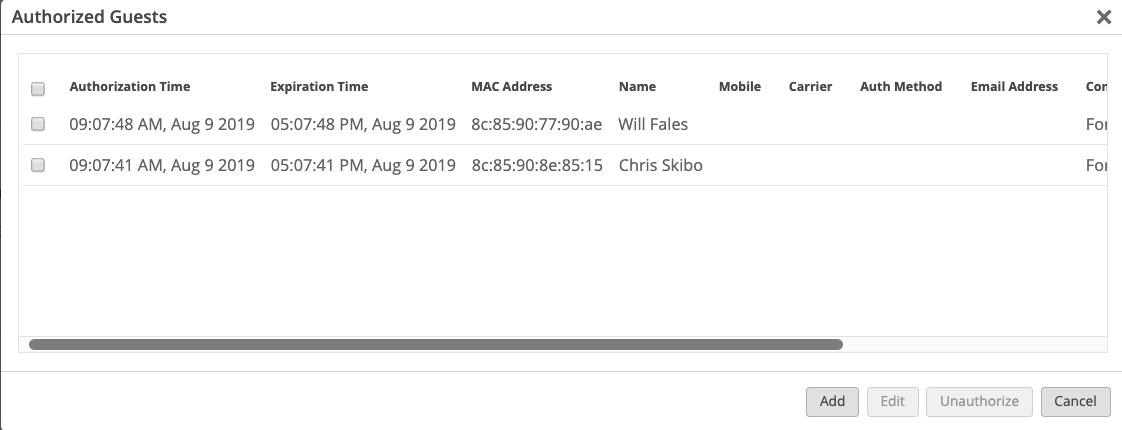Click the MAC Address column header
Viewport: 1122px width, 430px height.
[x=511, y=87]
